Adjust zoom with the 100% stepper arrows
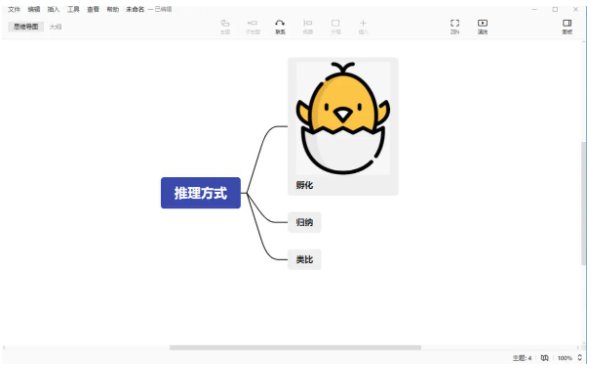Image resolution: width=595 pixels, height=369 pixels. pos(579,358)
